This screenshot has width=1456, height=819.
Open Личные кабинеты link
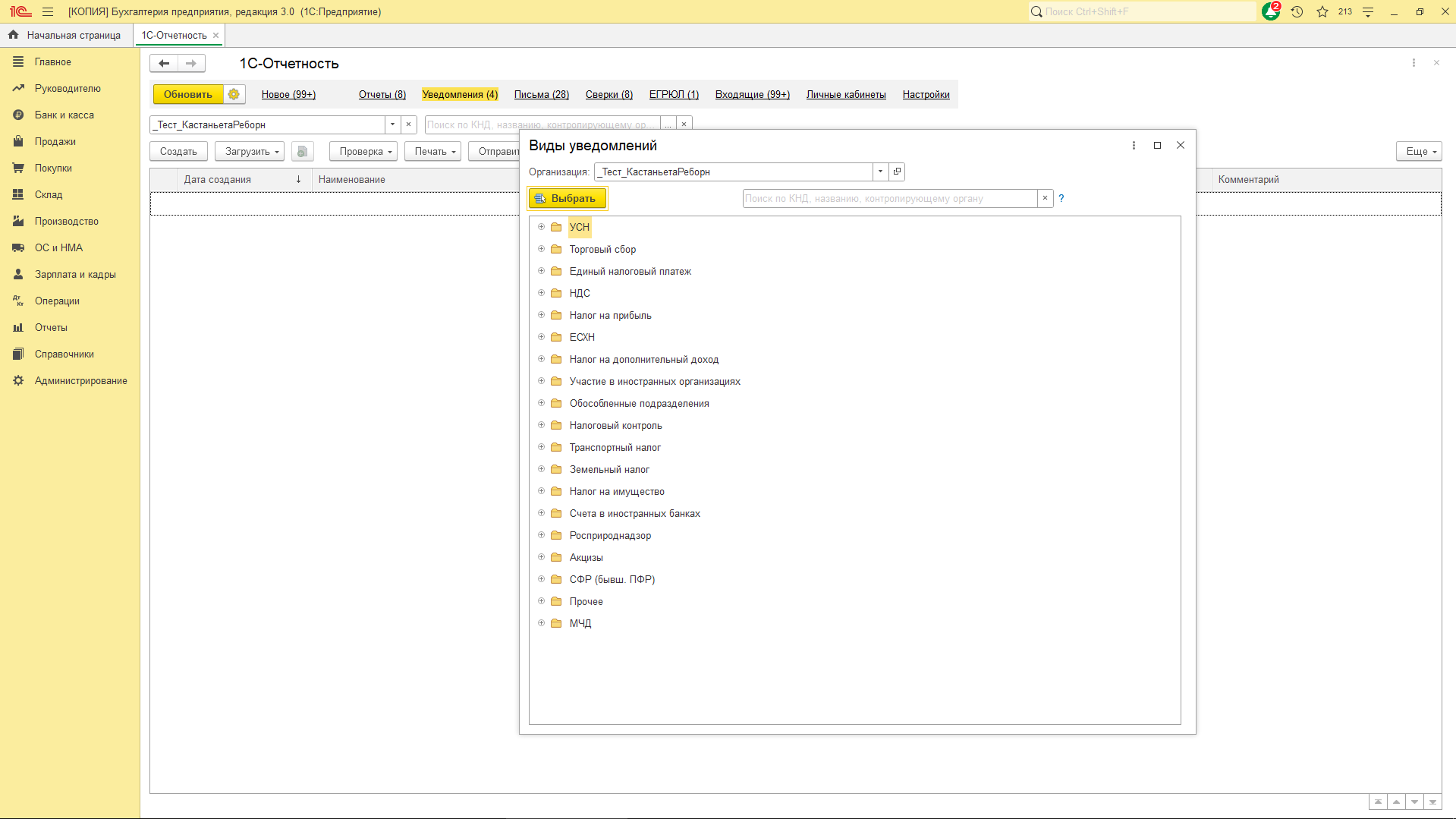click(846, 94)
